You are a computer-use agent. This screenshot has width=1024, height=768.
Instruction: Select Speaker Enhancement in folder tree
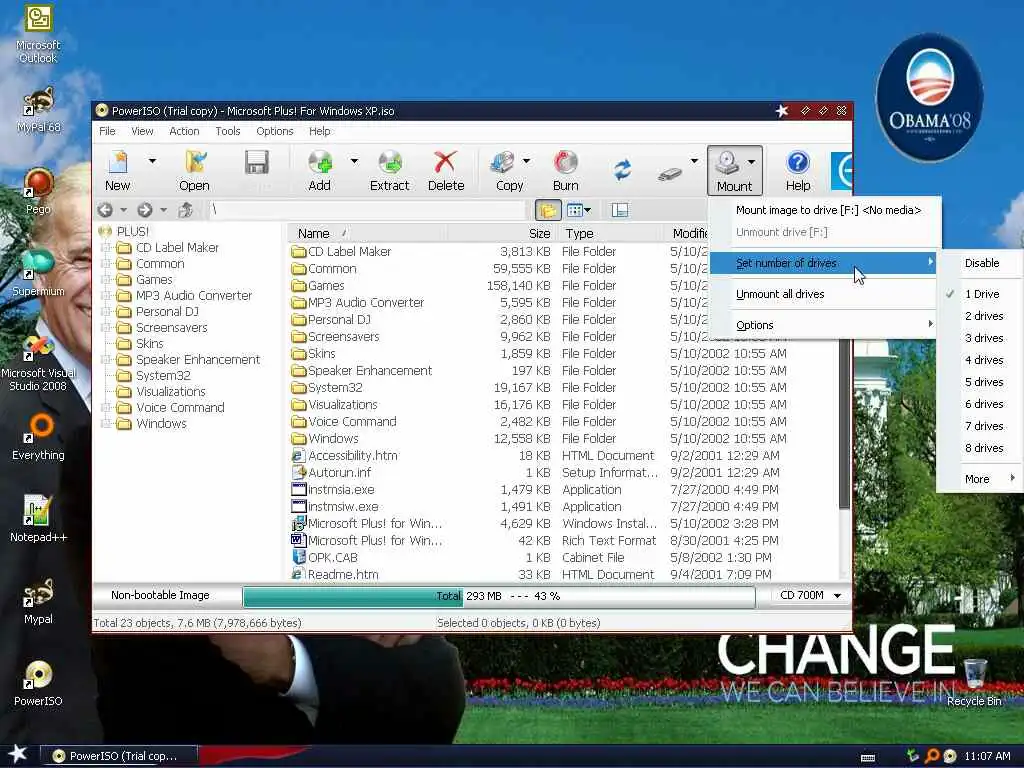(197, 359)
